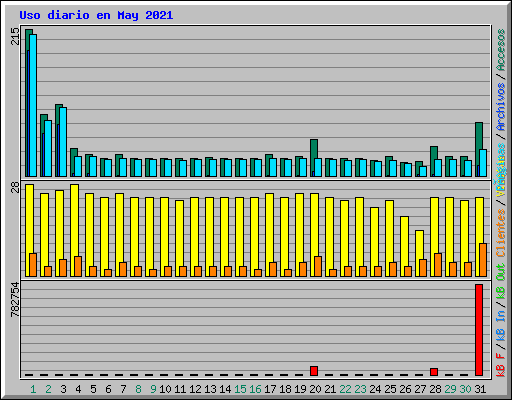Select the small red kB bar for day 20
Screen dimensions: 512x400
[x=314, y=371]
